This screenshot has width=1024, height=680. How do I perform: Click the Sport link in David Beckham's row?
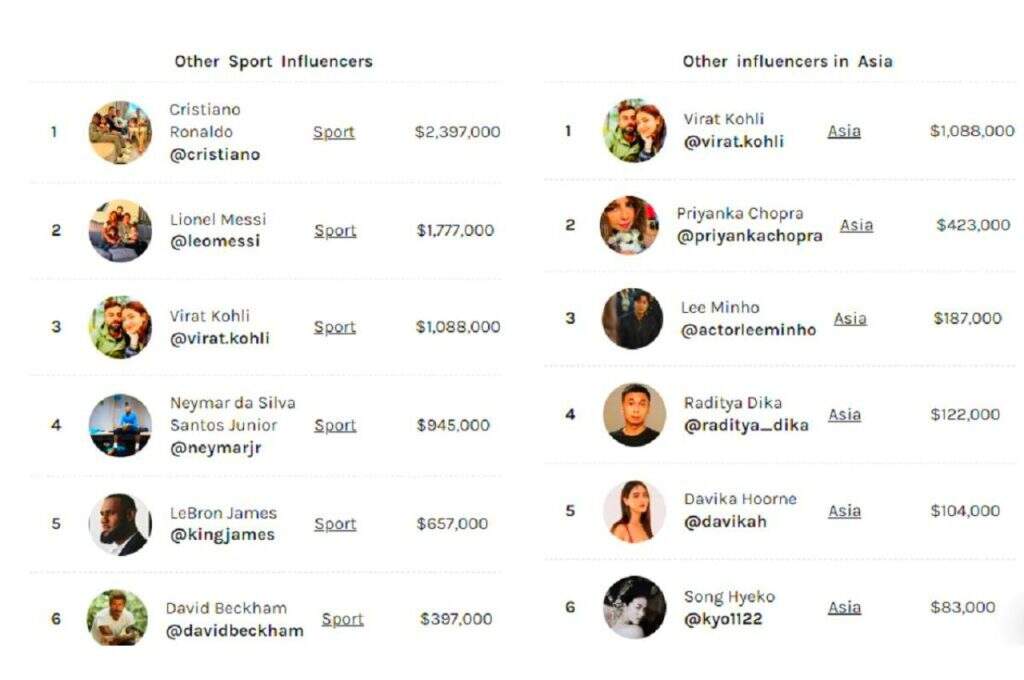[x=342, y=619]
